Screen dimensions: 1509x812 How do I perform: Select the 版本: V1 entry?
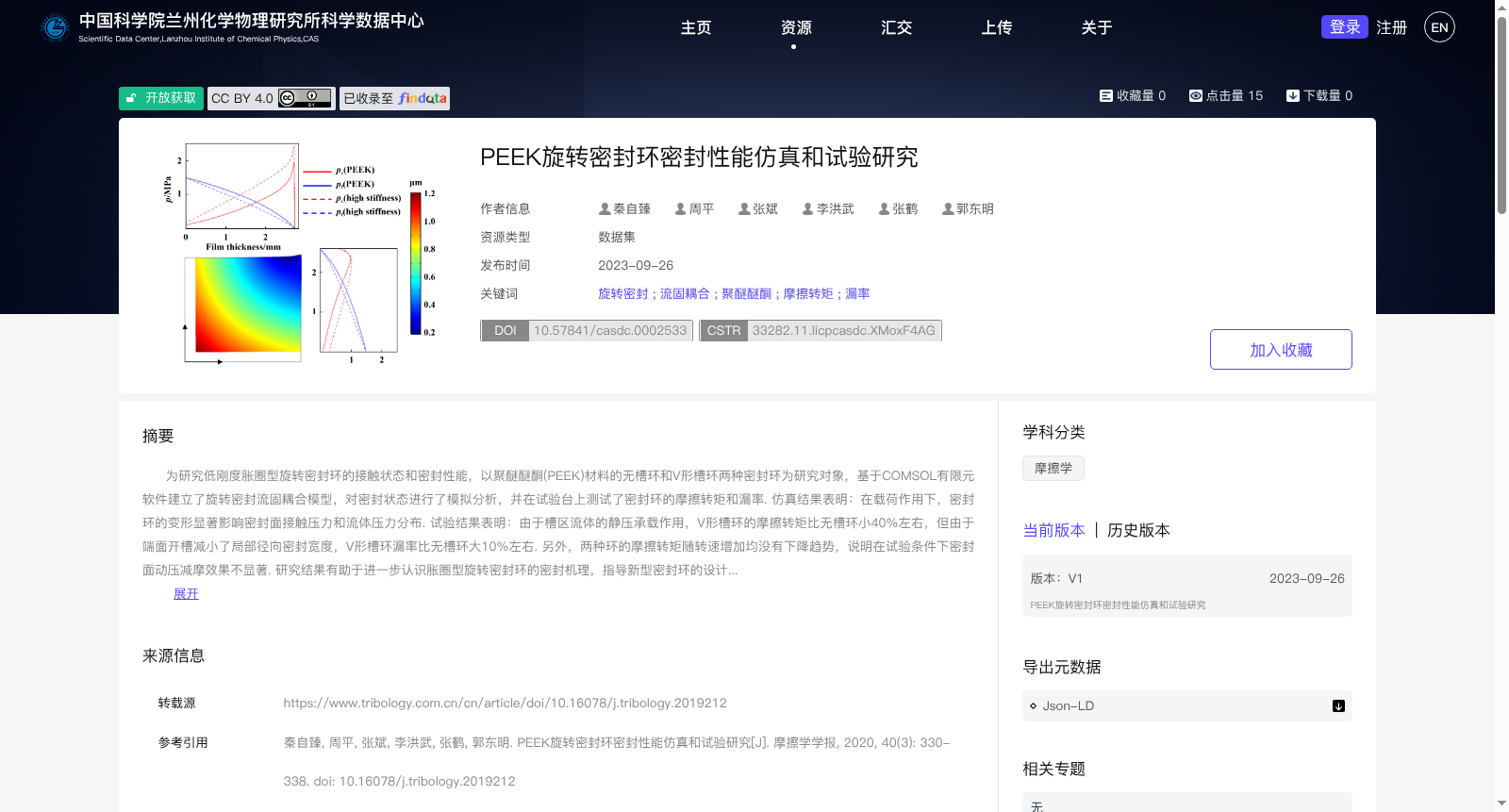[x=1187, y=586]
